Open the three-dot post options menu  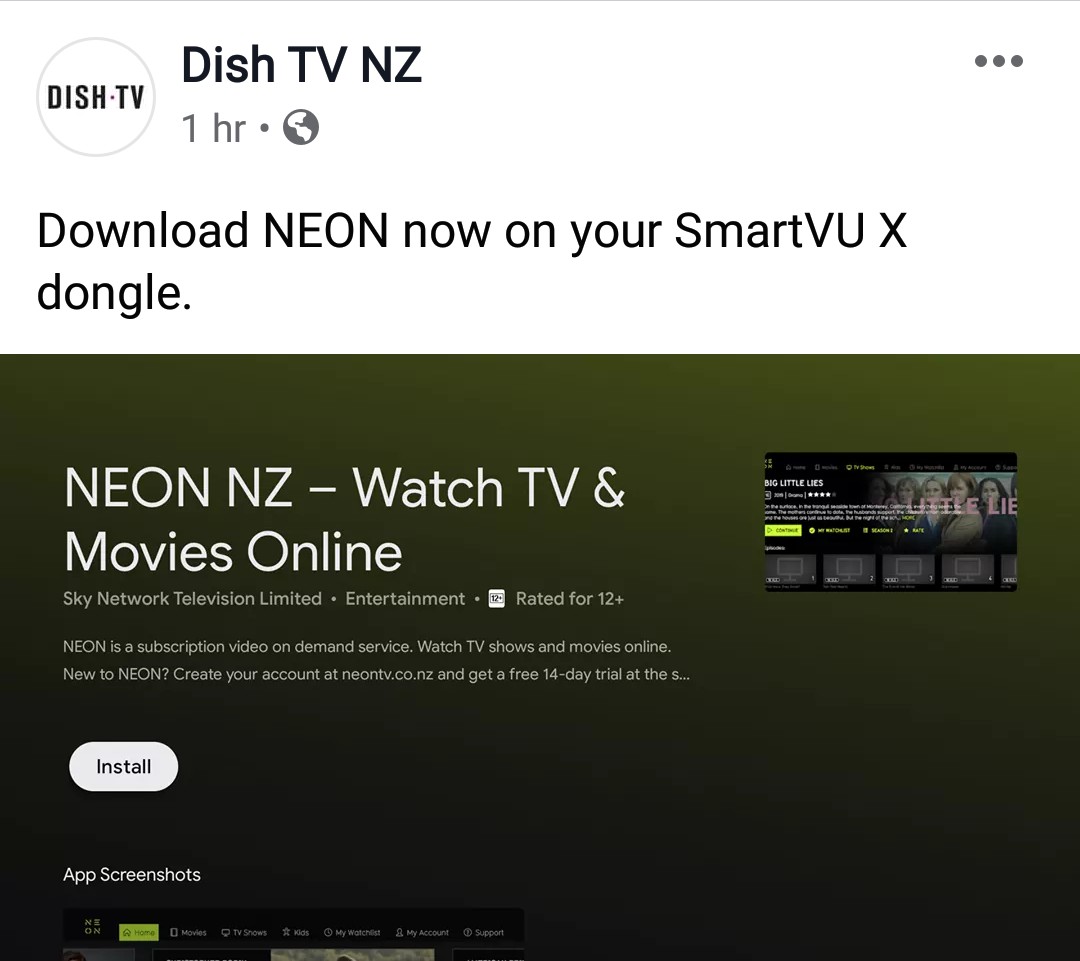coord(999,61)
